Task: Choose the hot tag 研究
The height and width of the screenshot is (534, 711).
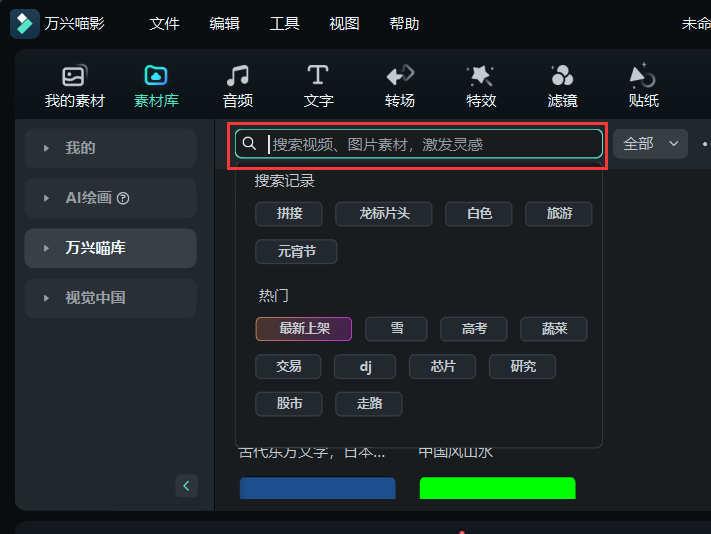Action: pos(522,366)
